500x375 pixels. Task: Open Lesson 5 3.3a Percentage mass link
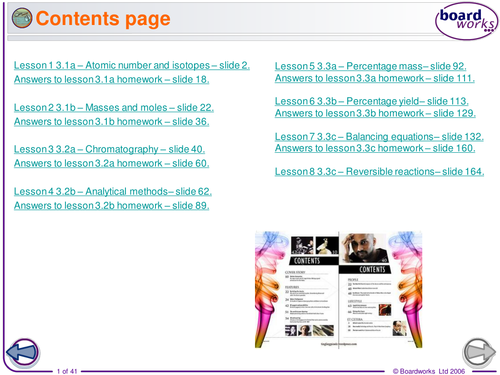coord(370,66)
